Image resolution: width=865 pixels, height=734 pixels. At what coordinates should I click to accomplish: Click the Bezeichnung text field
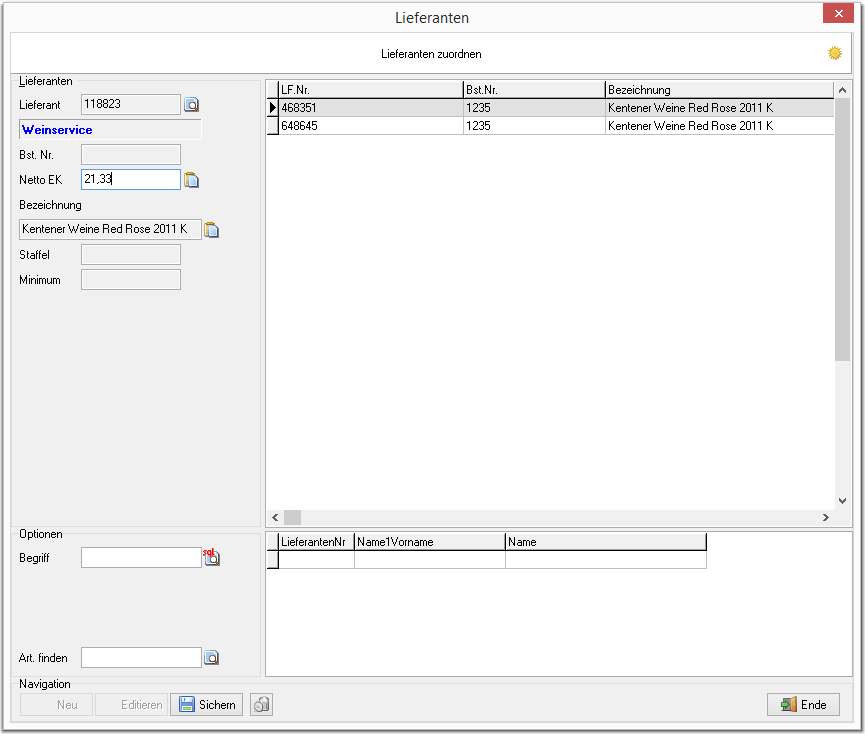110,229
